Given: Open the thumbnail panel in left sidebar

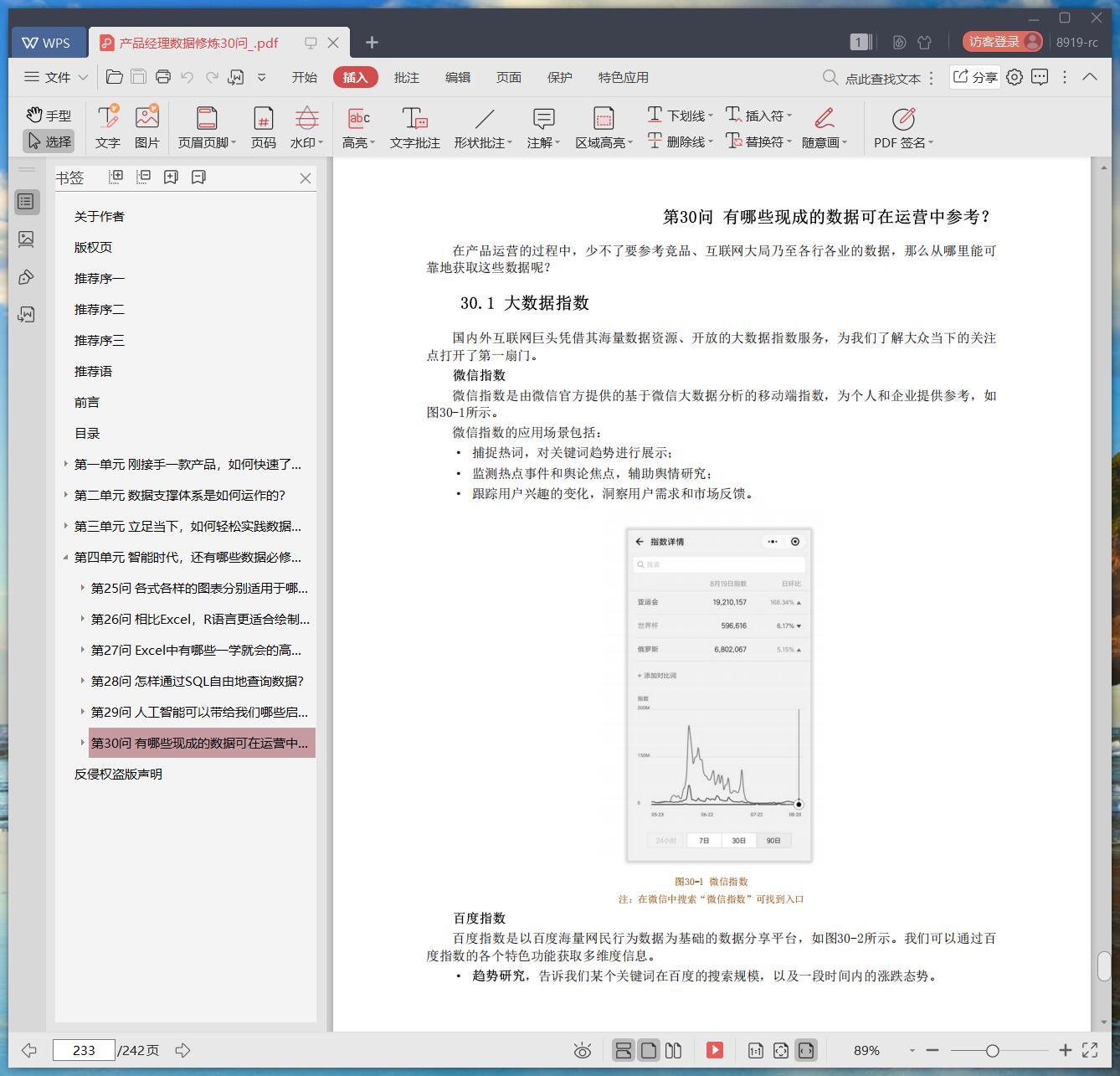Looking at the screenshot, I should (26, 239).
